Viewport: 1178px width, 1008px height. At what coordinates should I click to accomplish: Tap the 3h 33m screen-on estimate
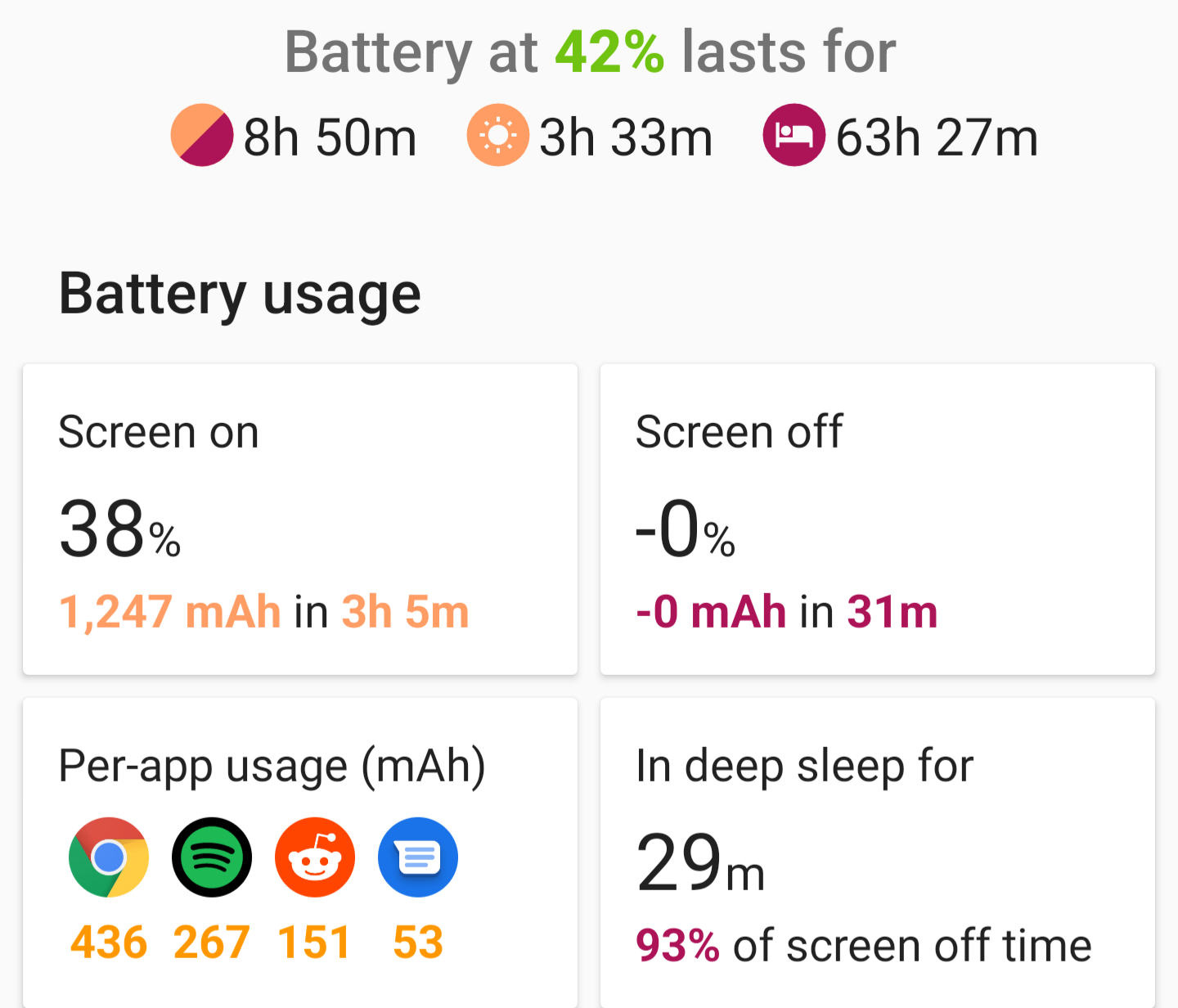coord(627,137)
